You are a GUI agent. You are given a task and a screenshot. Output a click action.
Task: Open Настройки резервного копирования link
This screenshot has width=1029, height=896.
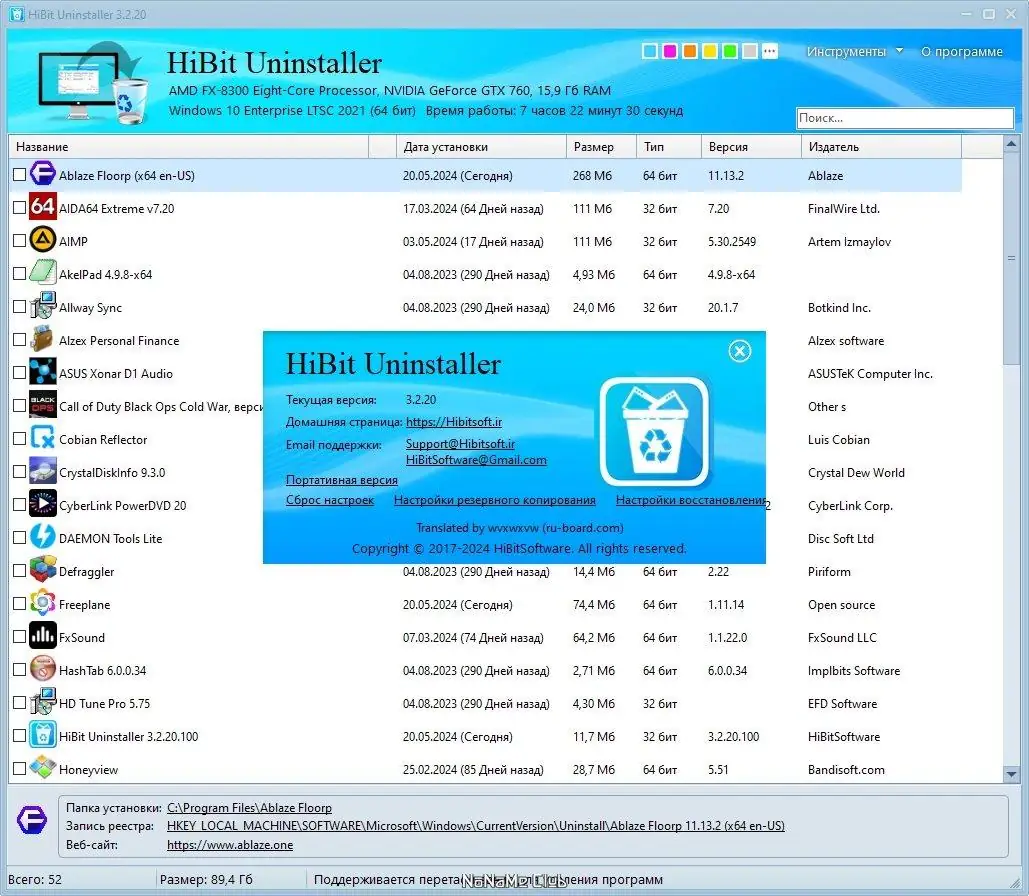click(x=495, y=500)
